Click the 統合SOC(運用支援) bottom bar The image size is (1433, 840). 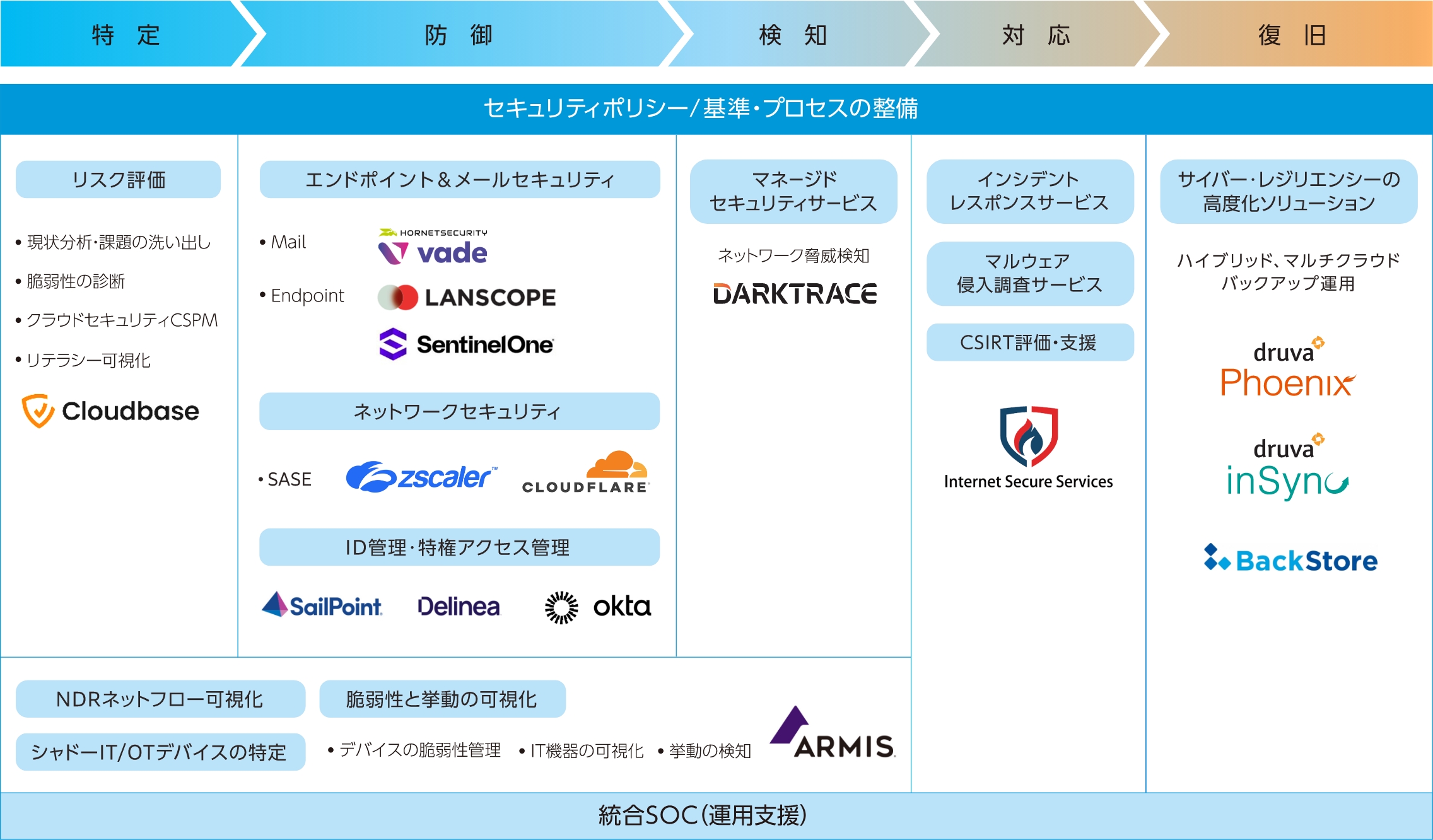(x=716, y=816)
